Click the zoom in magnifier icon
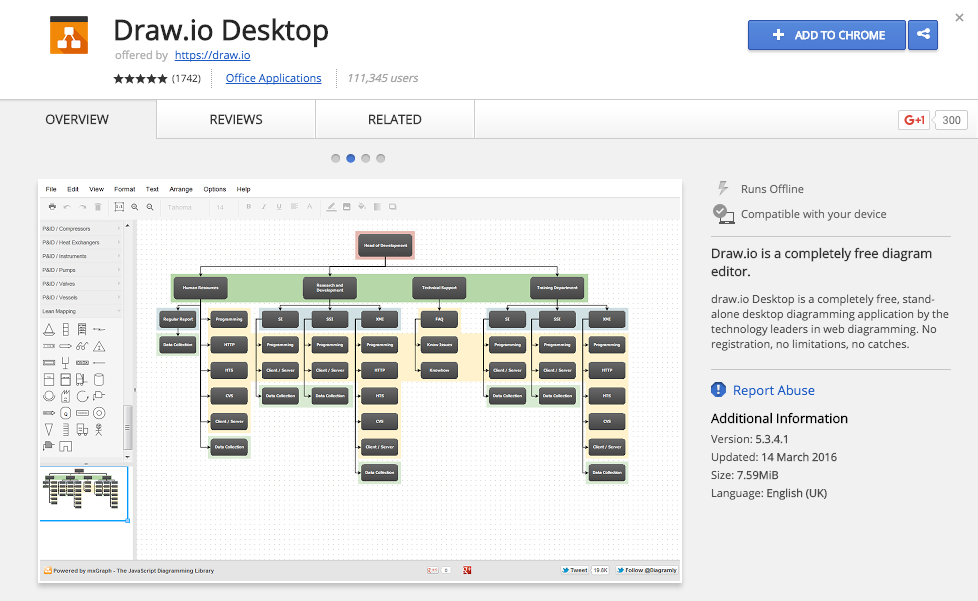 [x=135, y=207]
